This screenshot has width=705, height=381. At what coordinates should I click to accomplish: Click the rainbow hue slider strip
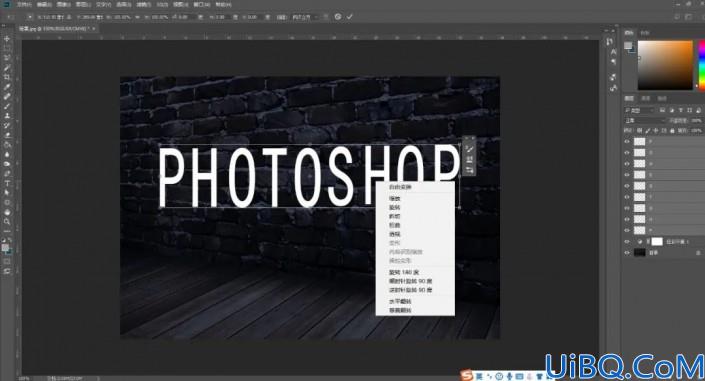pyautogui.click(x=701, y=65)
